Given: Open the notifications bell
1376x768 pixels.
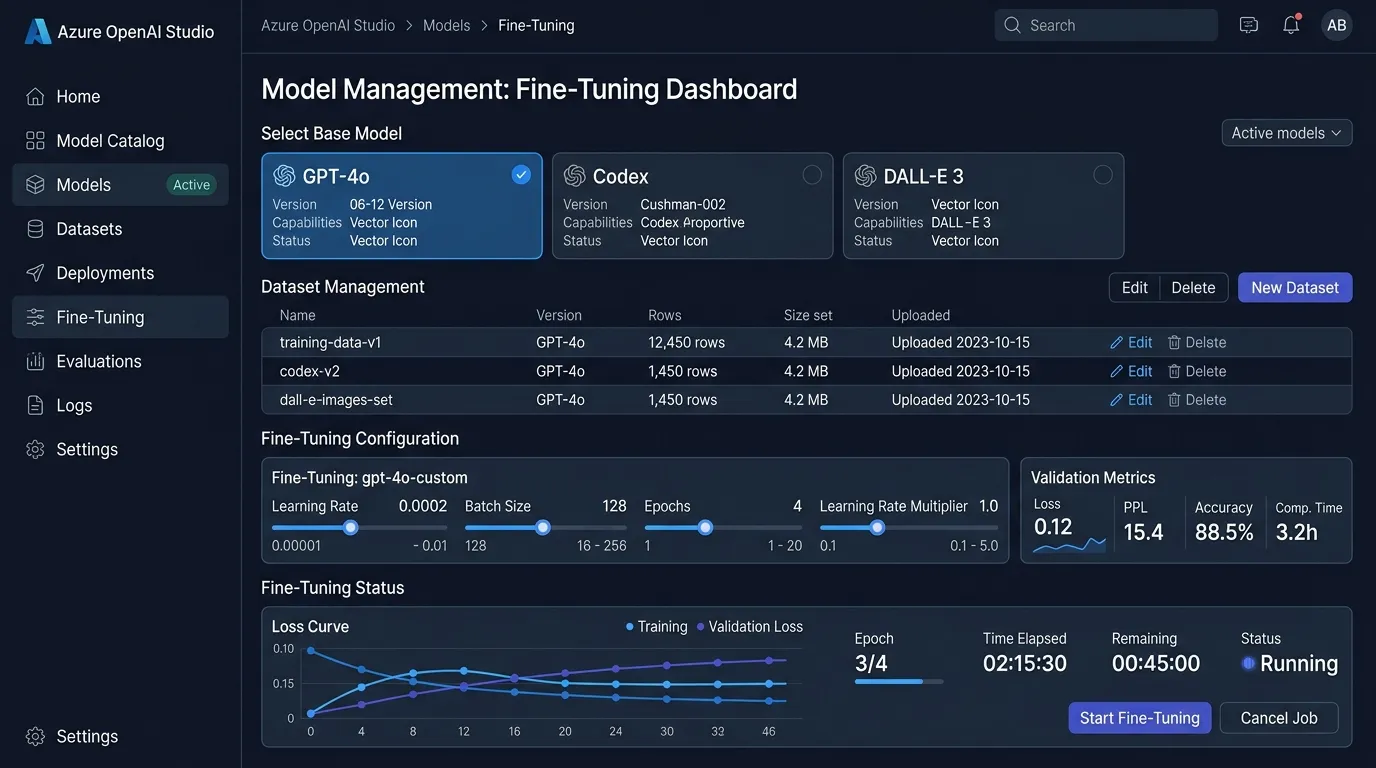Looking at the screenshot, I should 1291,25.
